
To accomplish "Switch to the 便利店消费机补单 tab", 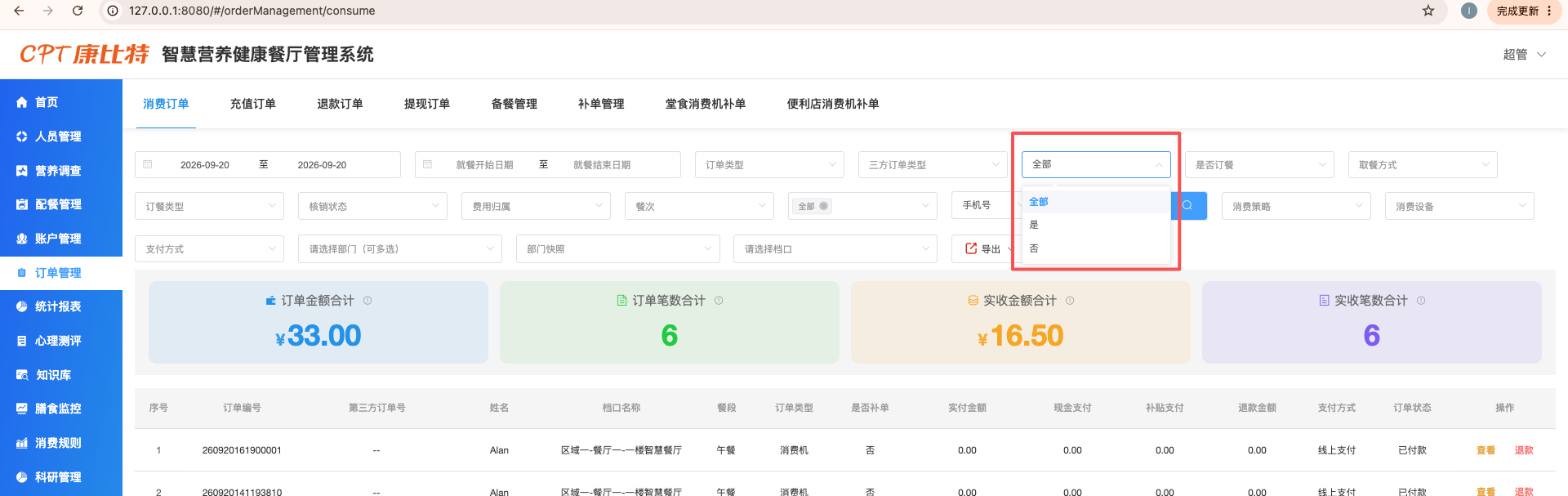I will pos(833,104).
